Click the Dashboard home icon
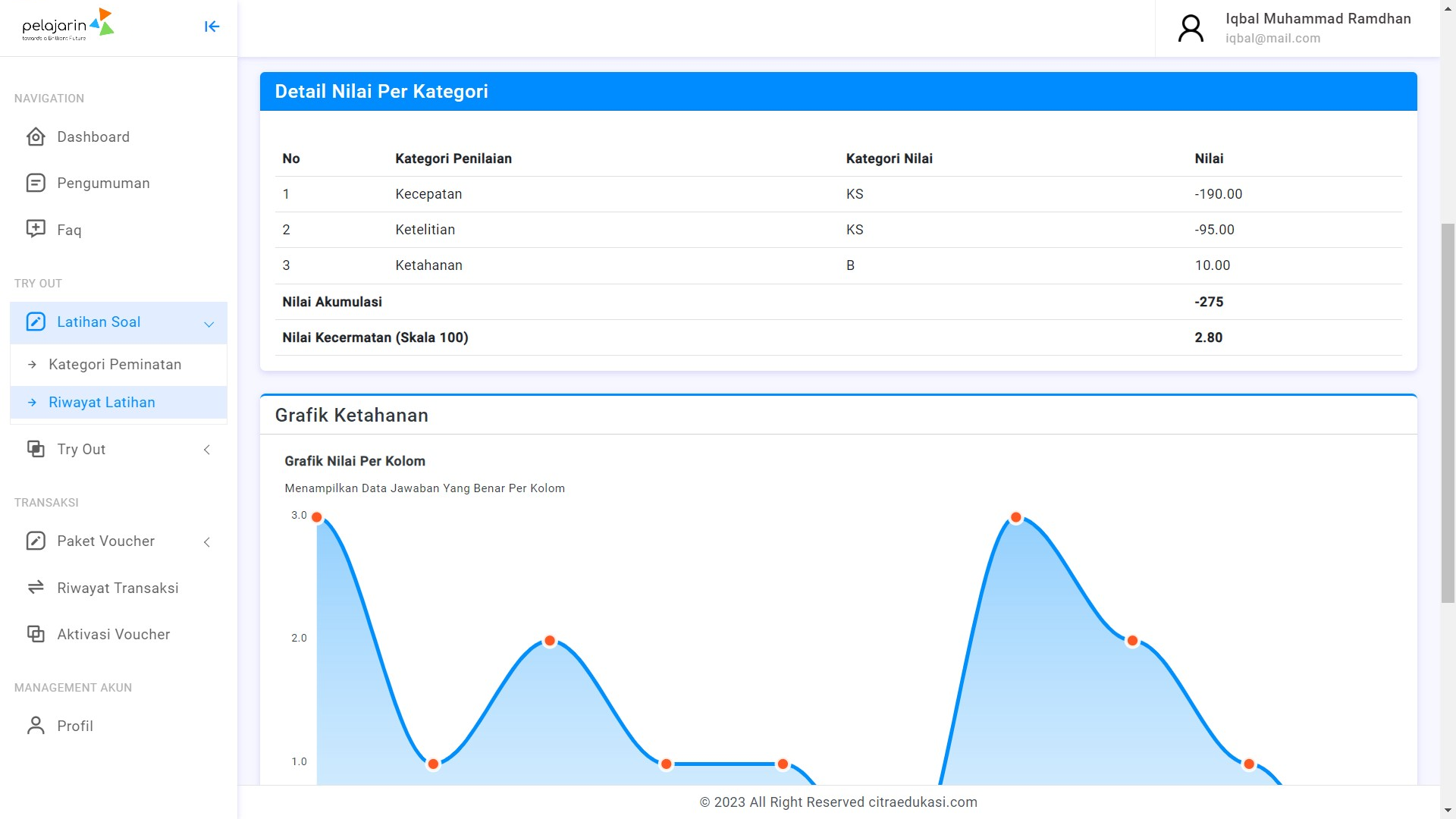 pyautogui.click(x=36, y=136)
